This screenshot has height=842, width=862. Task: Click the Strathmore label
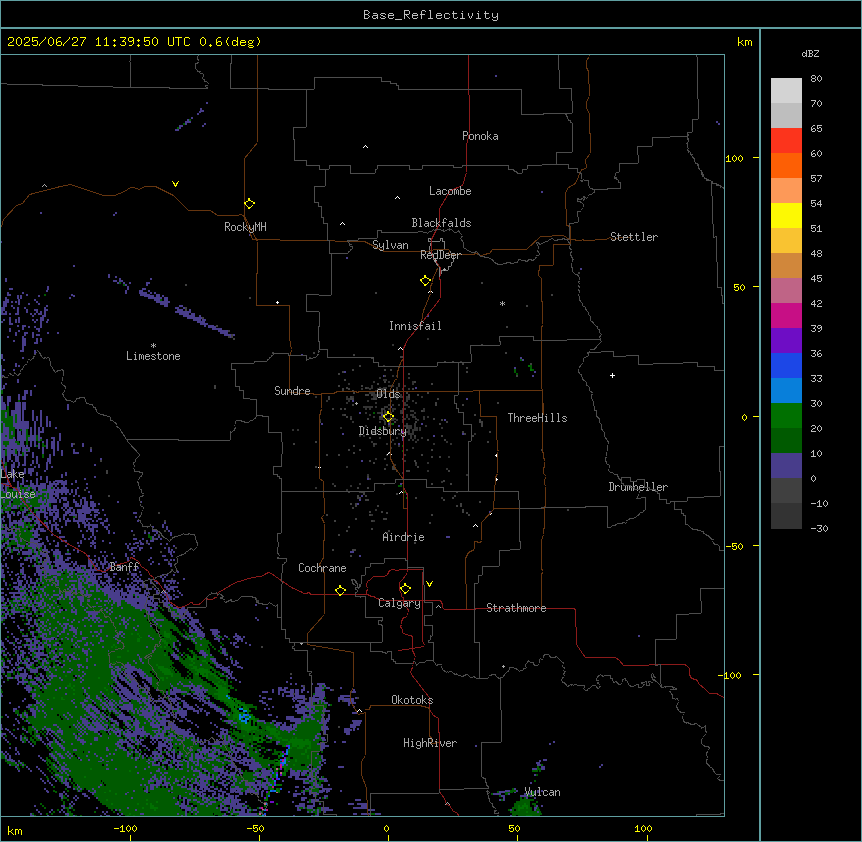point(516,608)
